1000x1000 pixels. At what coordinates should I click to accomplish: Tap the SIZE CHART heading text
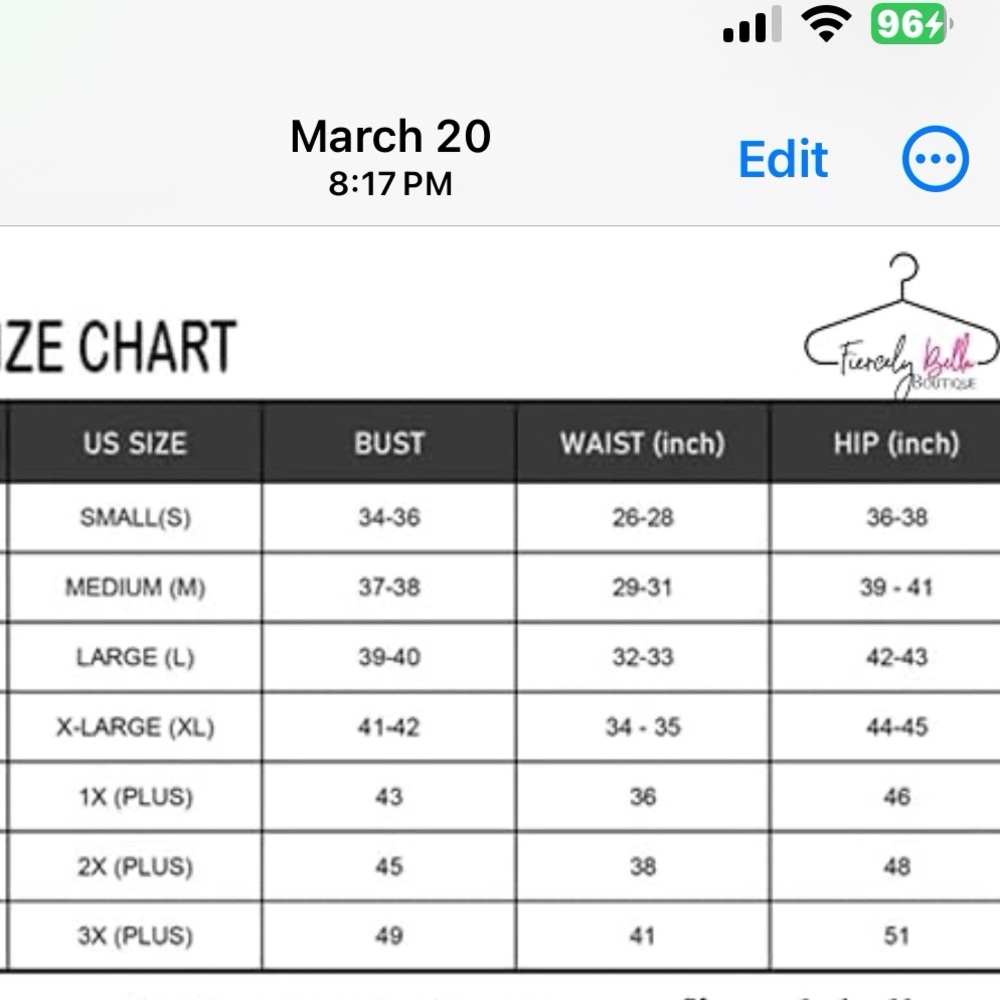click(x=119, y=346)
